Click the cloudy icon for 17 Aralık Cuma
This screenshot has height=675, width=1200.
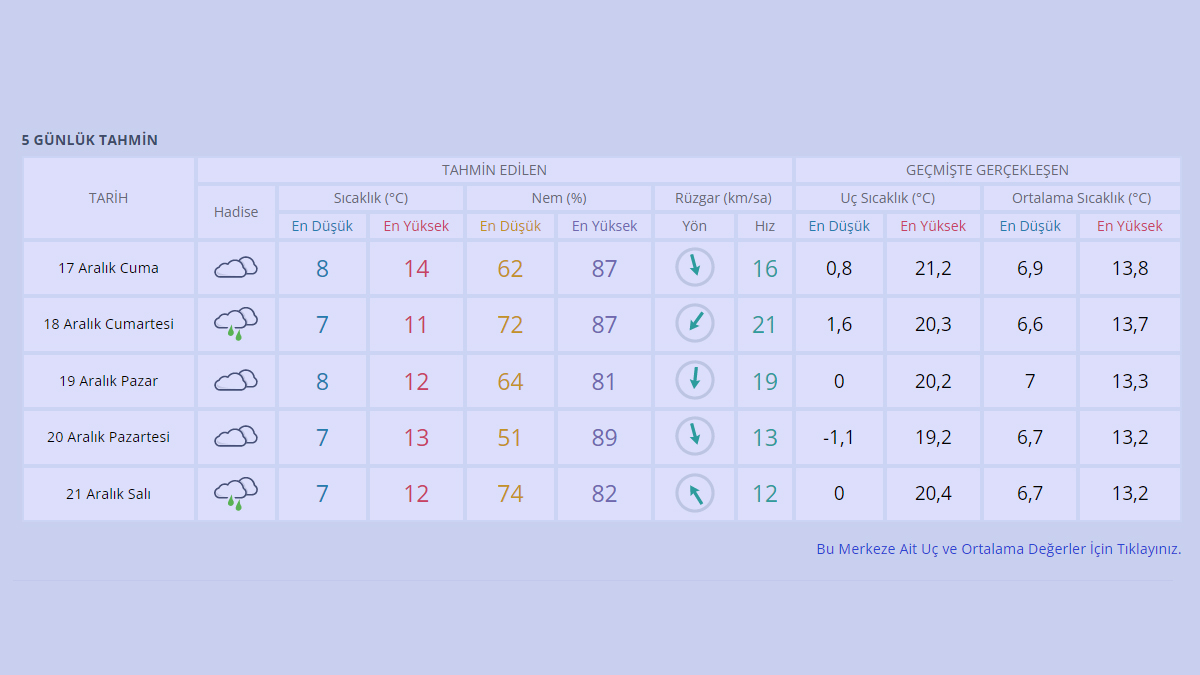coord(236,268)
